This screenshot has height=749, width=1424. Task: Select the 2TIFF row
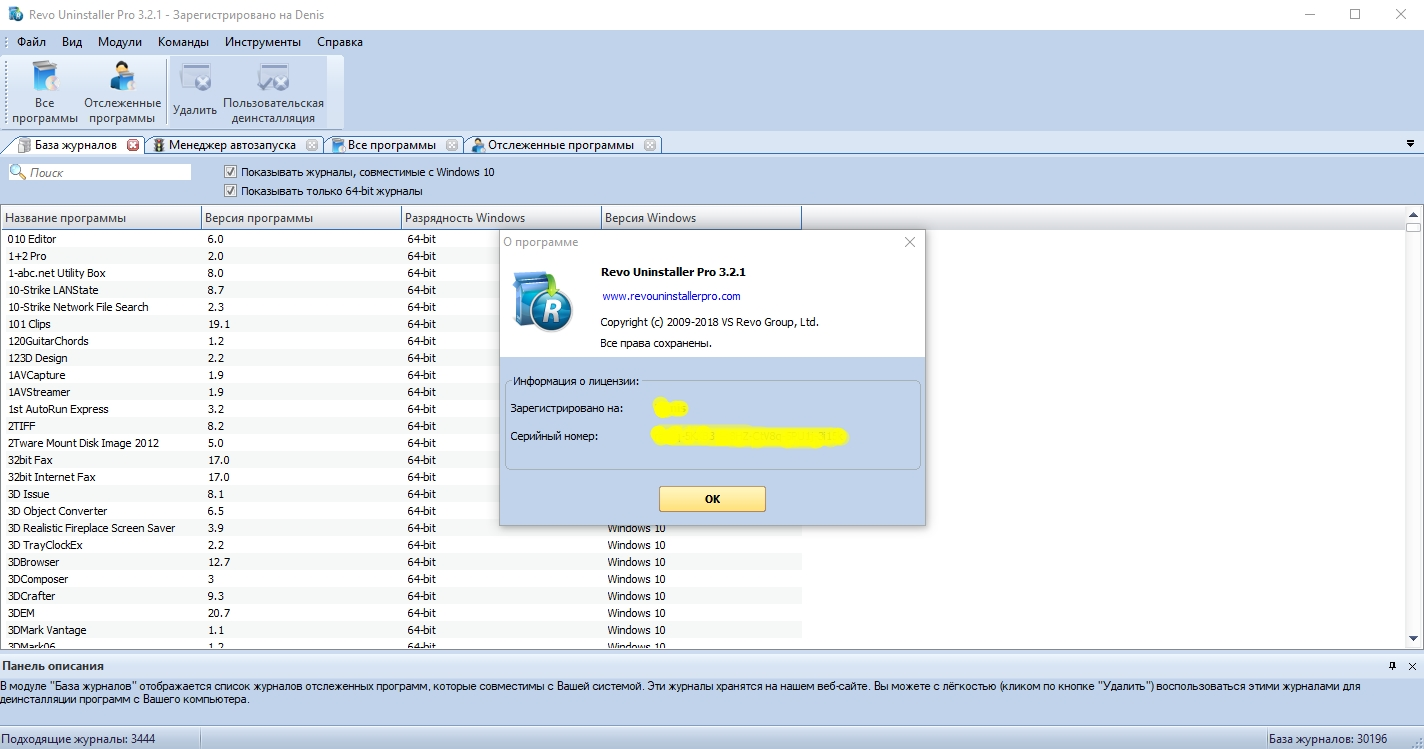(400, 426)
